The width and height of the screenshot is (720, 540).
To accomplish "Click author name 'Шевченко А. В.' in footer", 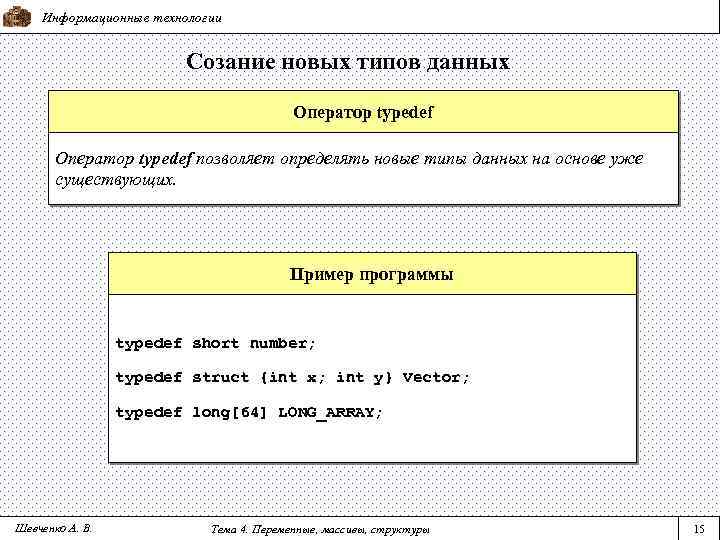I will click(53, 529).
